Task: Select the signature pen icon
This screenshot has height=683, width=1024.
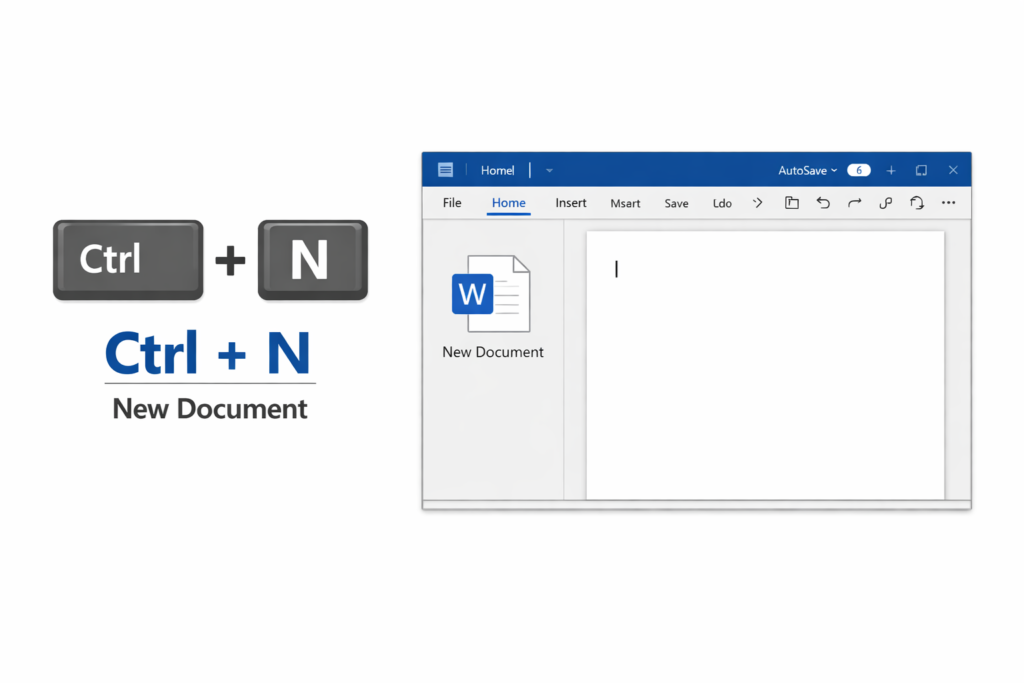Action: click(885, 202)
